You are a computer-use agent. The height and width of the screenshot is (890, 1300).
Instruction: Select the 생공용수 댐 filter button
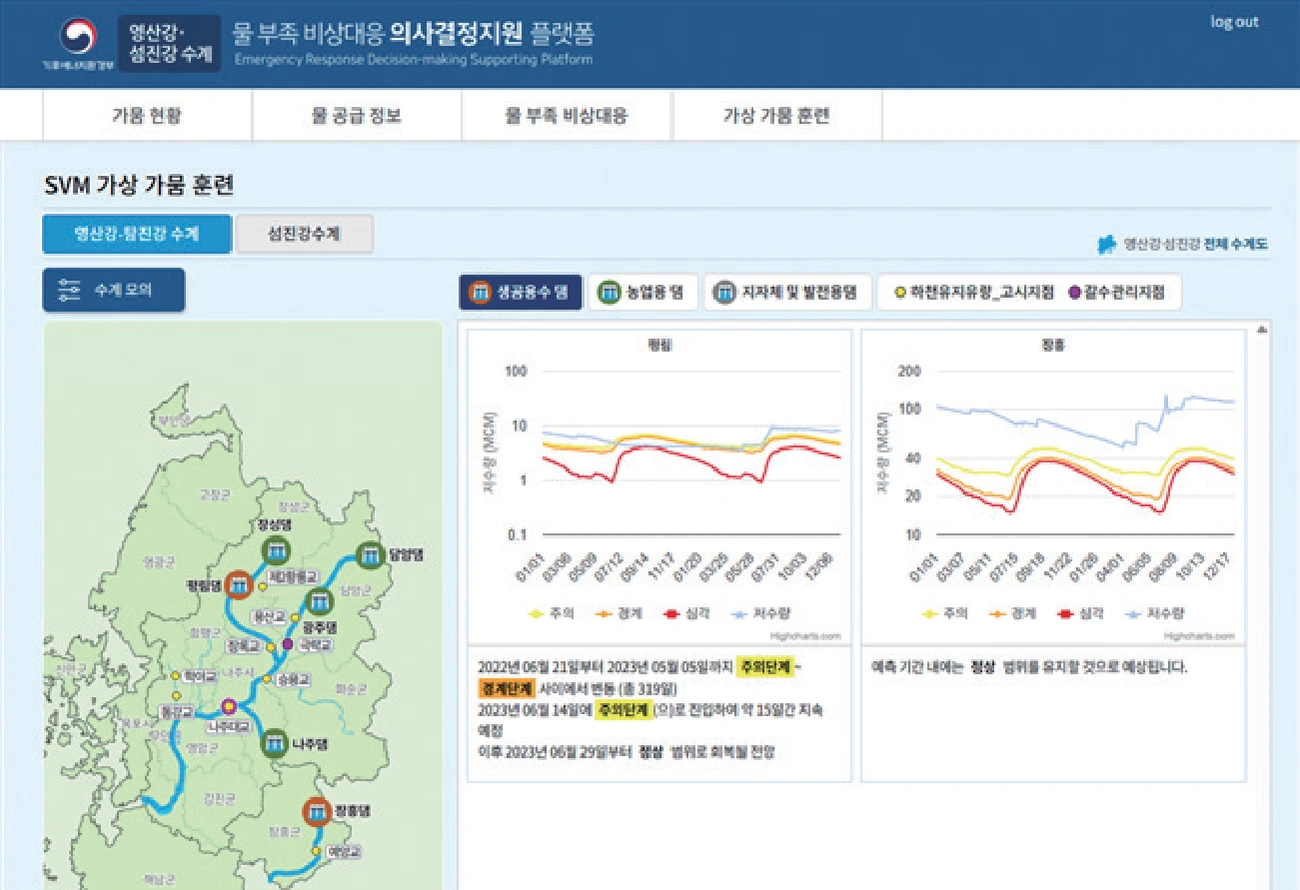point(520,293)
